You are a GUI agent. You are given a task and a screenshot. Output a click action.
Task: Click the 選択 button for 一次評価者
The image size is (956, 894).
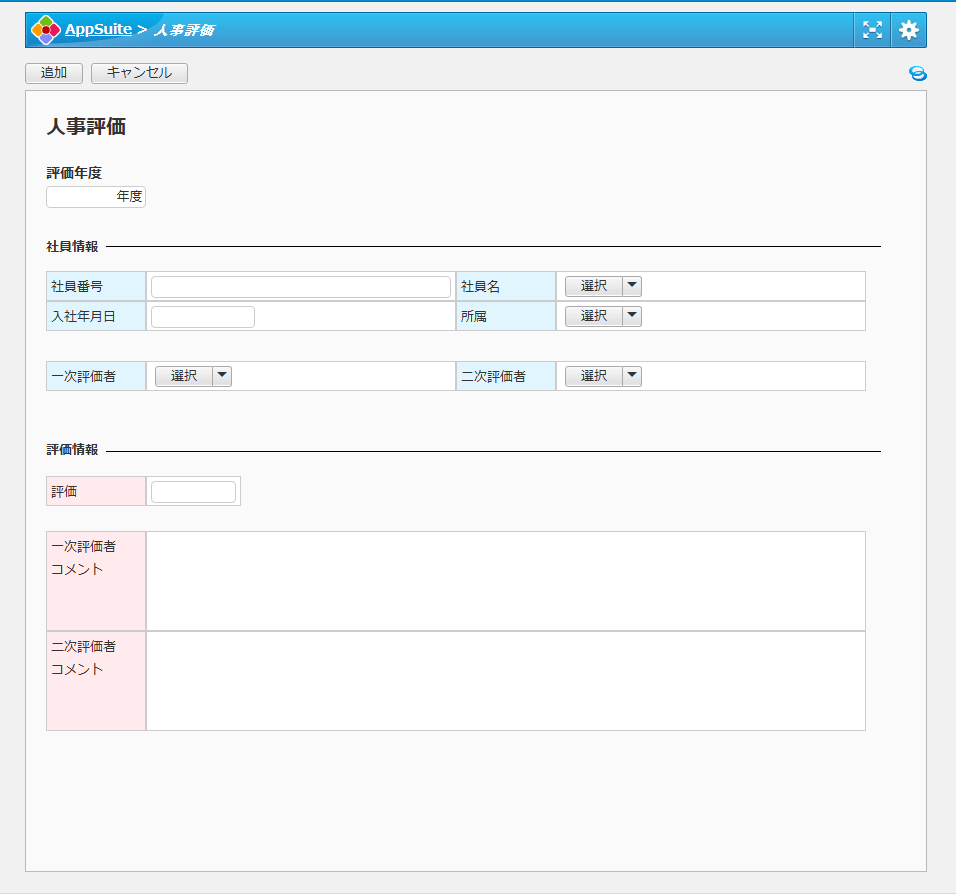pyautogui.click(x=184, y=377)
